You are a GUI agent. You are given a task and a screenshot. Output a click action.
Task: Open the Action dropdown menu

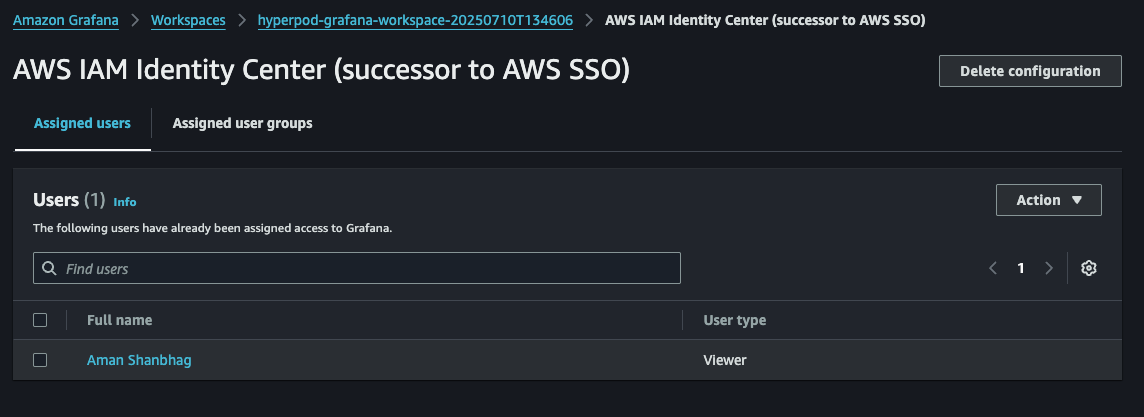[1048, 200]
